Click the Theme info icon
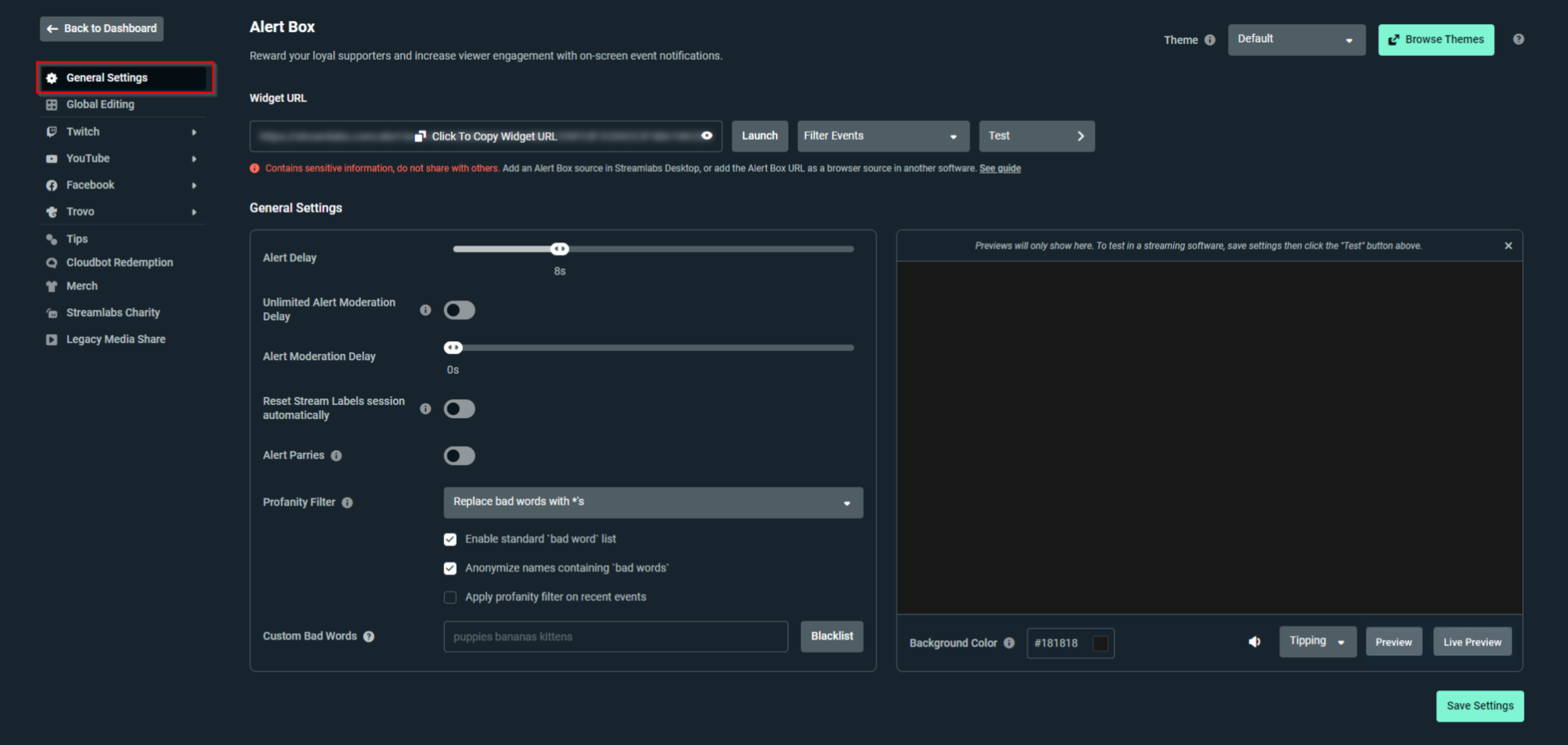 (x=1210, y=40)
